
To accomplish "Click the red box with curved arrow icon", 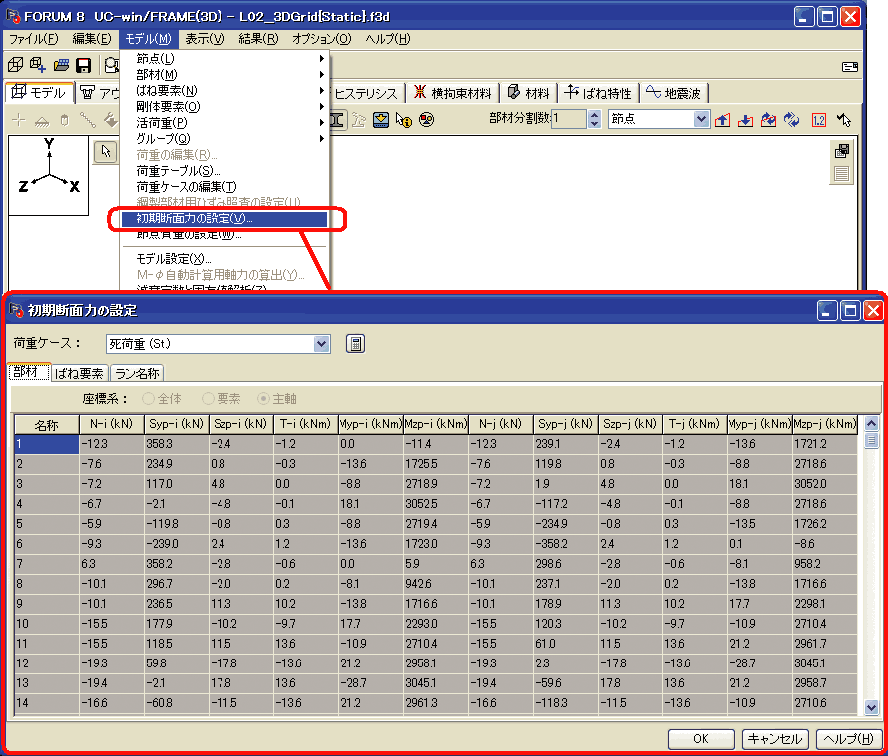I will (x=769, y=120).
